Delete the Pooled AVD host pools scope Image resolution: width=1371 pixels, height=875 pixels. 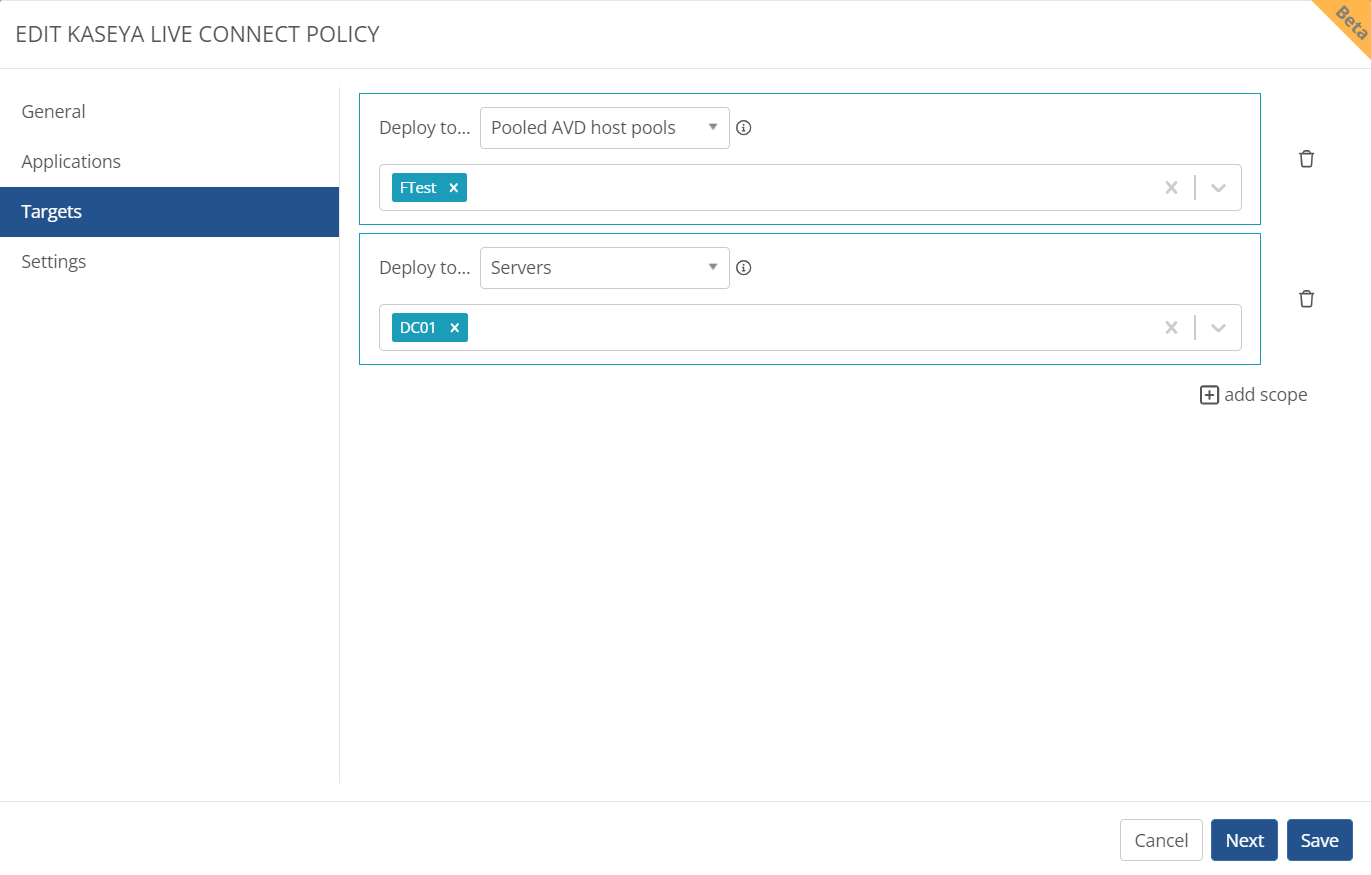click(x=1306, y=159)
